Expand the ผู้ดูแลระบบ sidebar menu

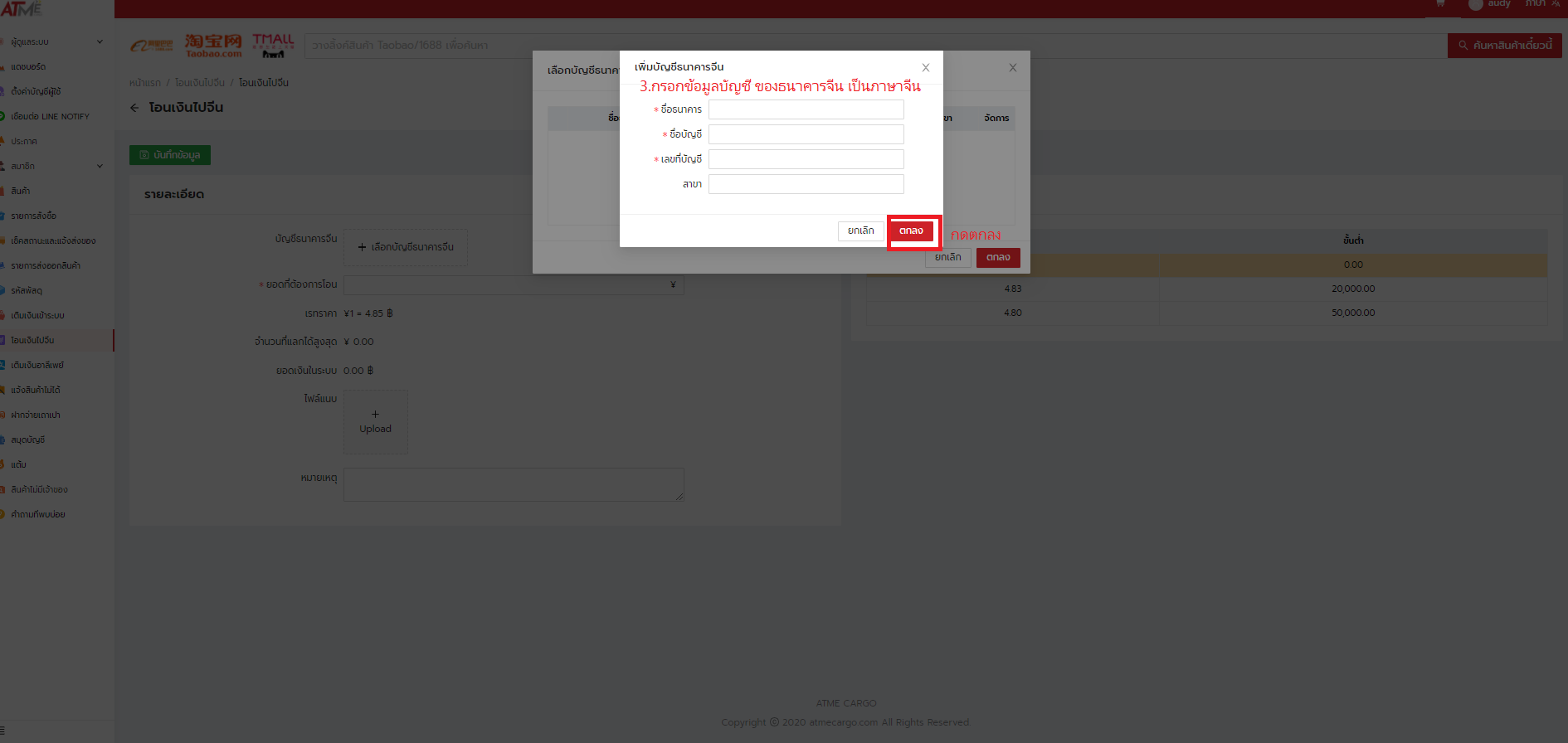55,41
